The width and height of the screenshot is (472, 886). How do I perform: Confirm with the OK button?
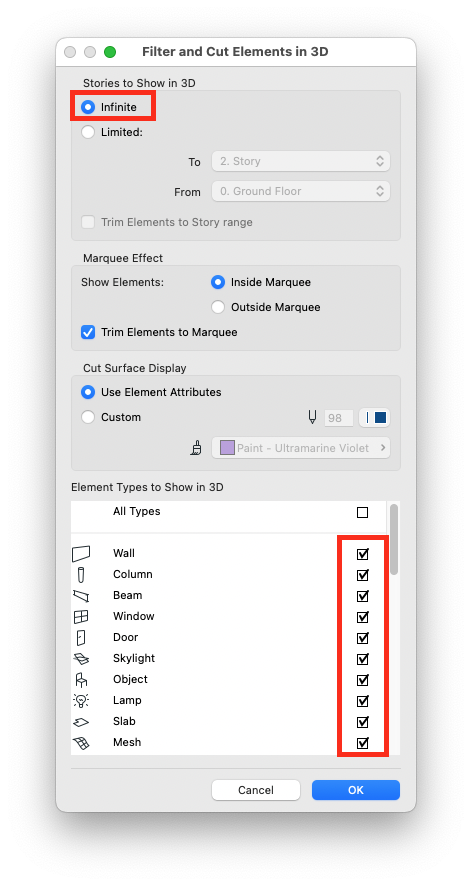pyautogui.click(x=356, y=790)
